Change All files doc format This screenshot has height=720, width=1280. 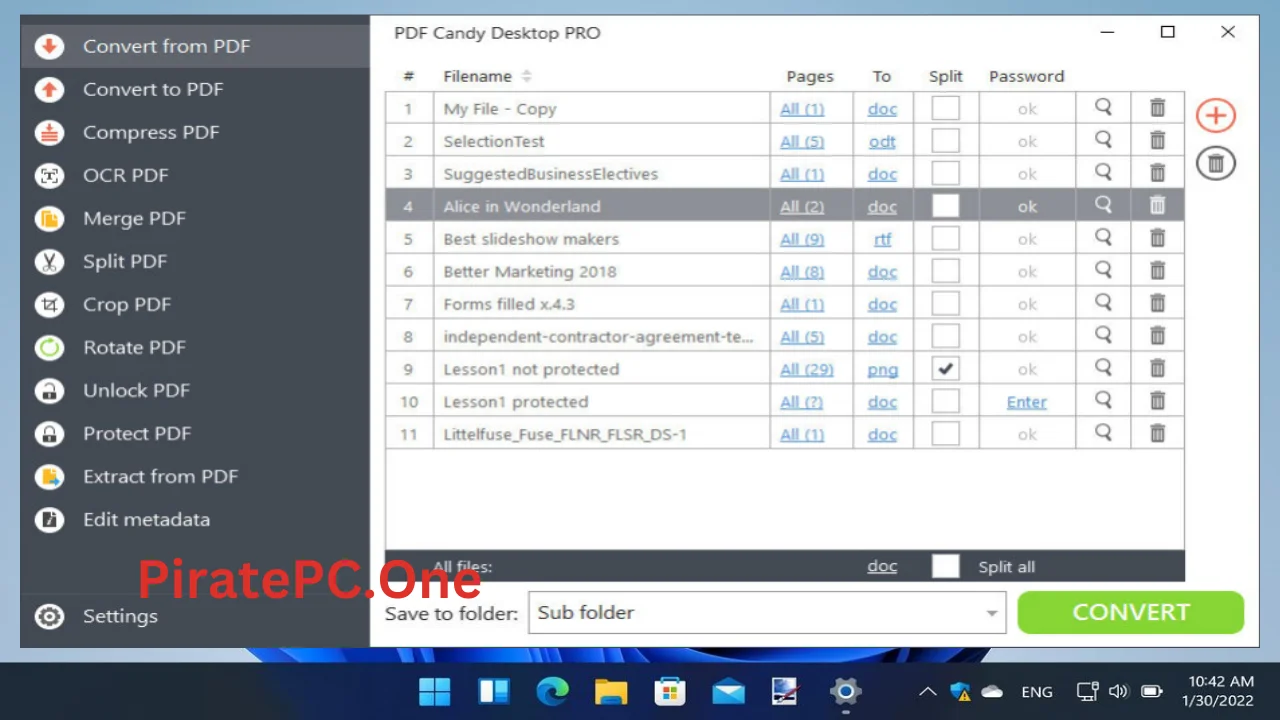point(882,566)
